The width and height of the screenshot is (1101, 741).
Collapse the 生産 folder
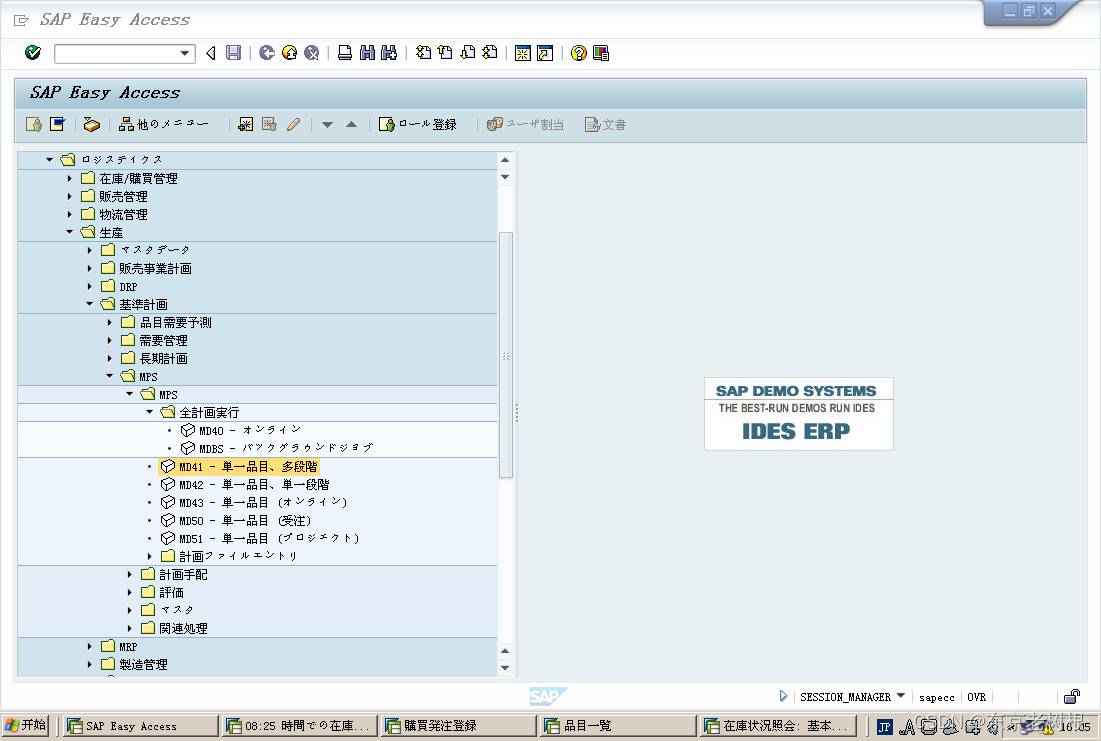pyautogui.click(x=70, y=232)
